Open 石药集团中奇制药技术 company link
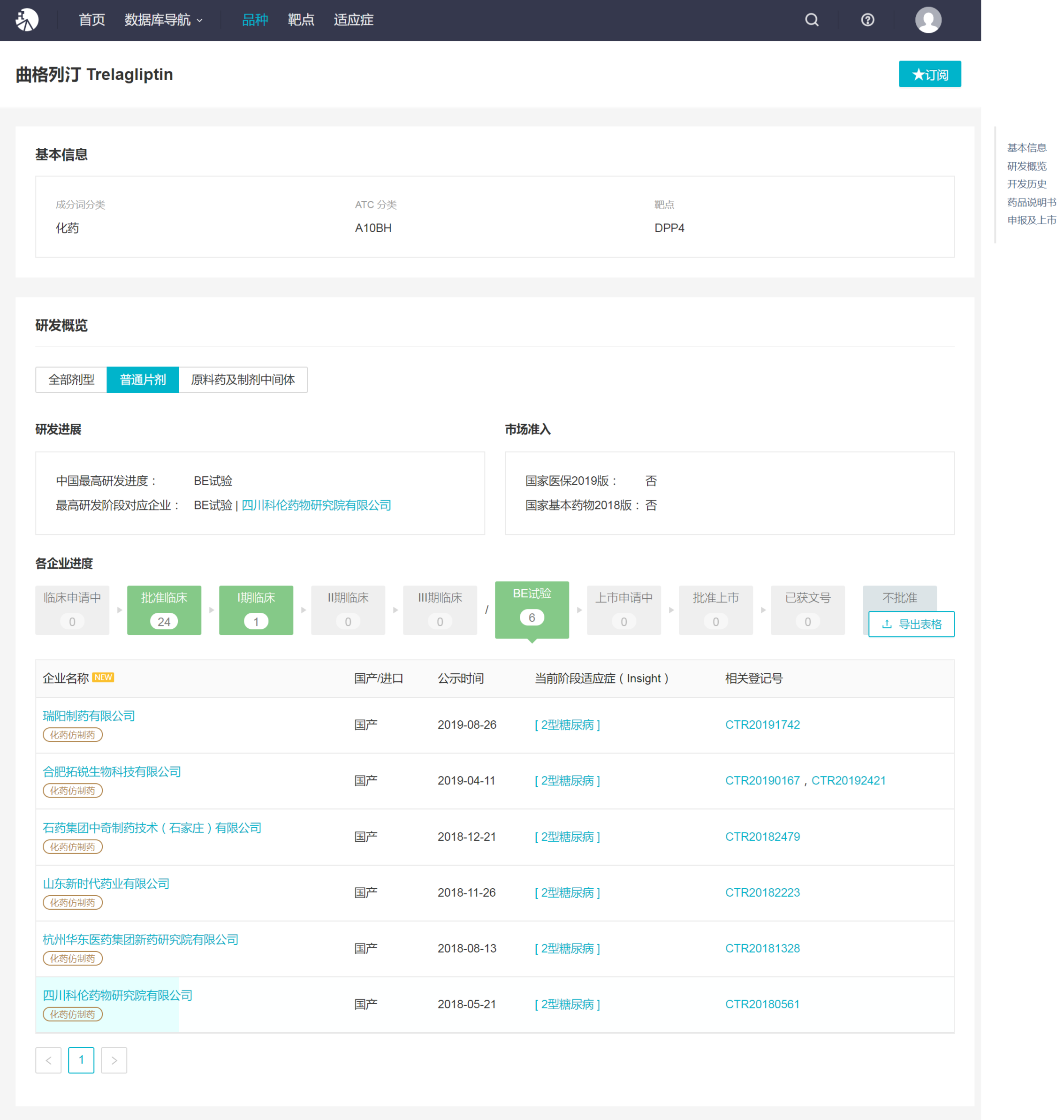 (152, 828)
